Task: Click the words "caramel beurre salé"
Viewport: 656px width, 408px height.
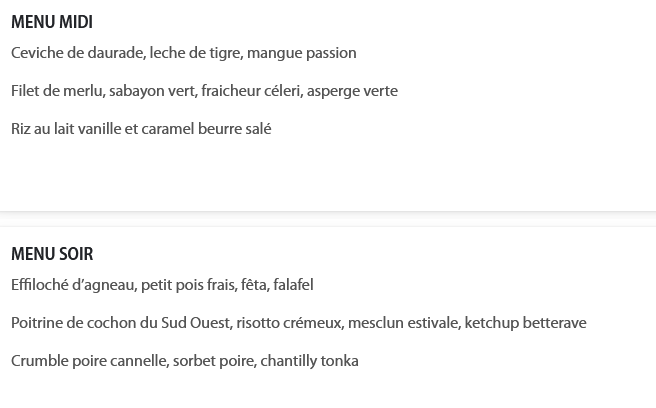Action: [206, 128]
